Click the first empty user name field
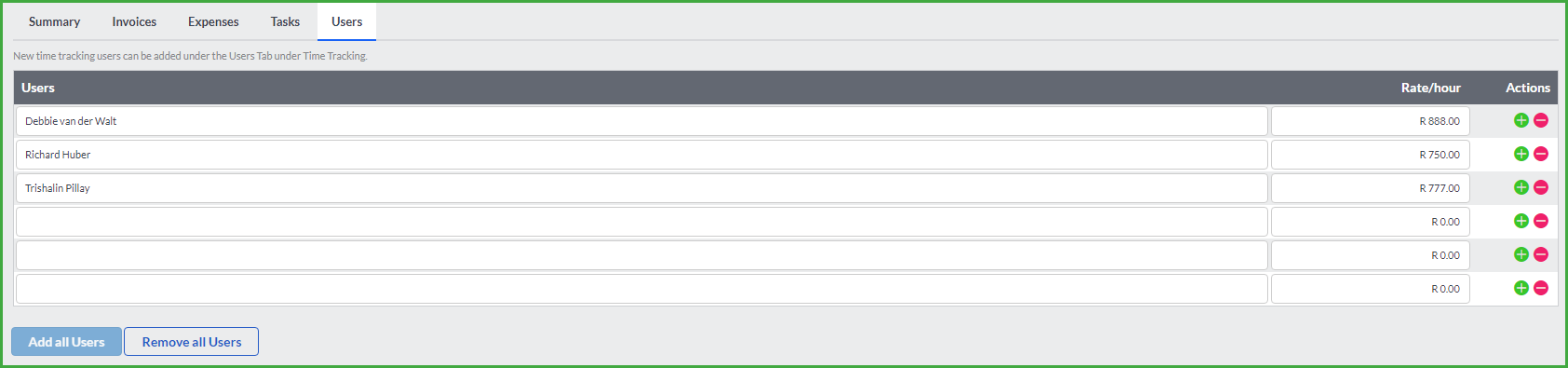1568x368 pixels. point(642,222)
